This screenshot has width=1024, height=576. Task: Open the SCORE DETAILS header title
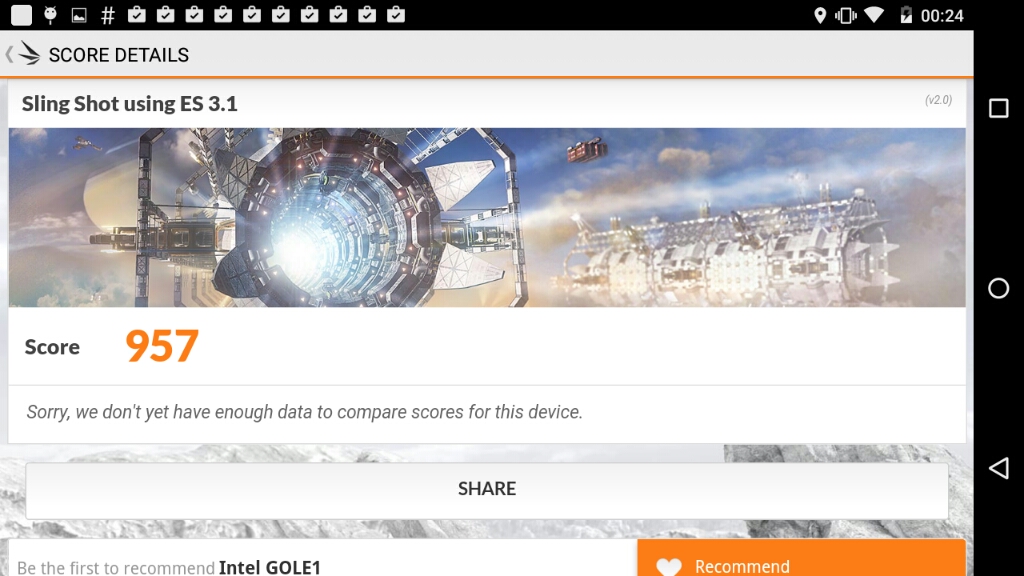pyautogui.click(x=119, y=55)
